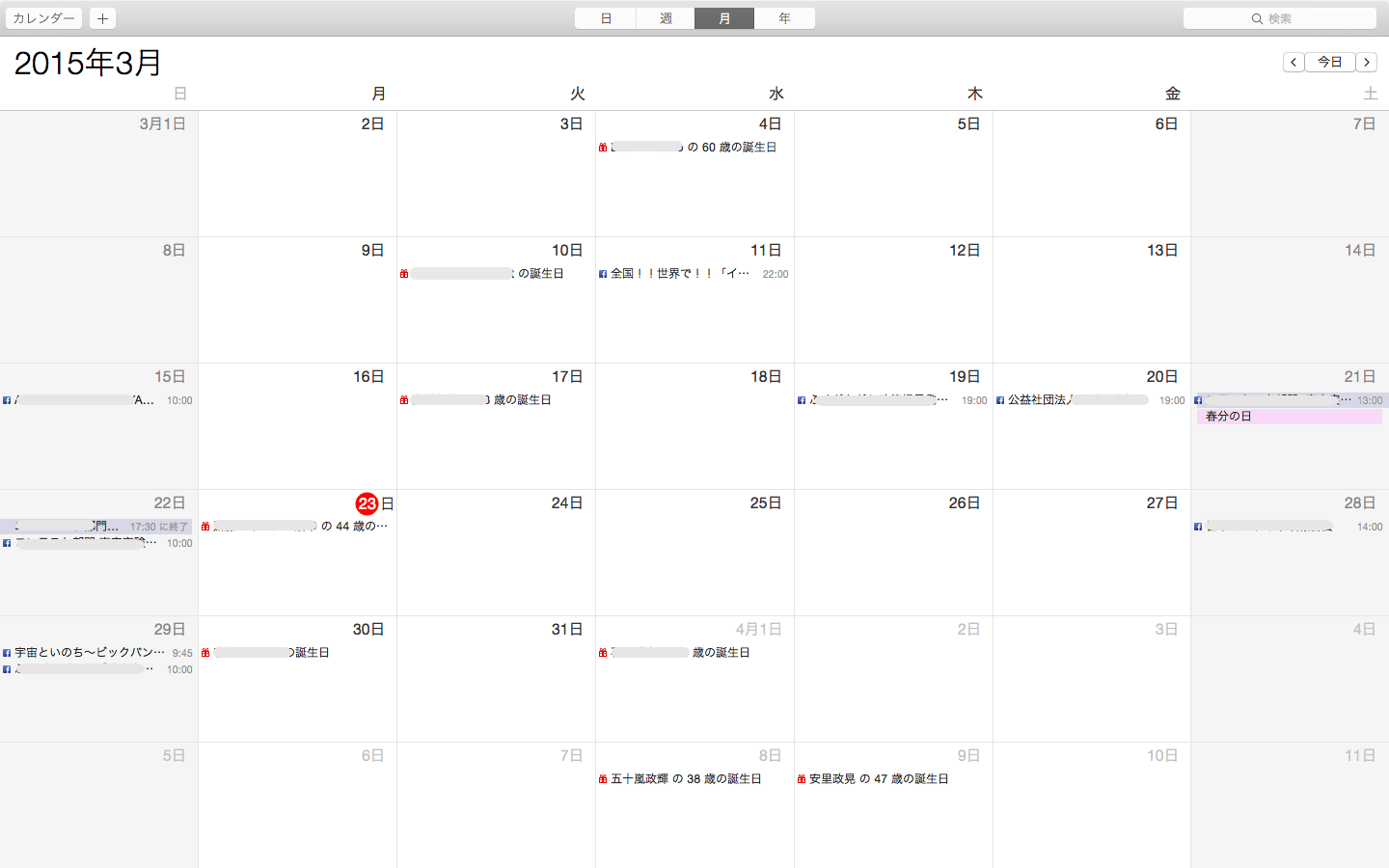Viewport: 1389px width, 868px height.
Task: Click the gift icon on 17日 event
Action: (x=404, y=400)
